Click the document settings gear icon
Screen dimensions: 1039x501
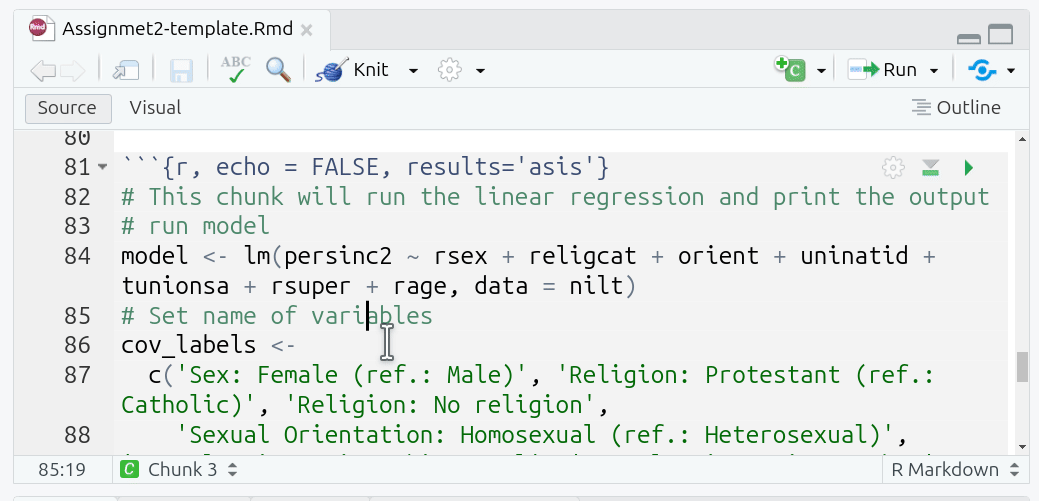pos(449,70)
